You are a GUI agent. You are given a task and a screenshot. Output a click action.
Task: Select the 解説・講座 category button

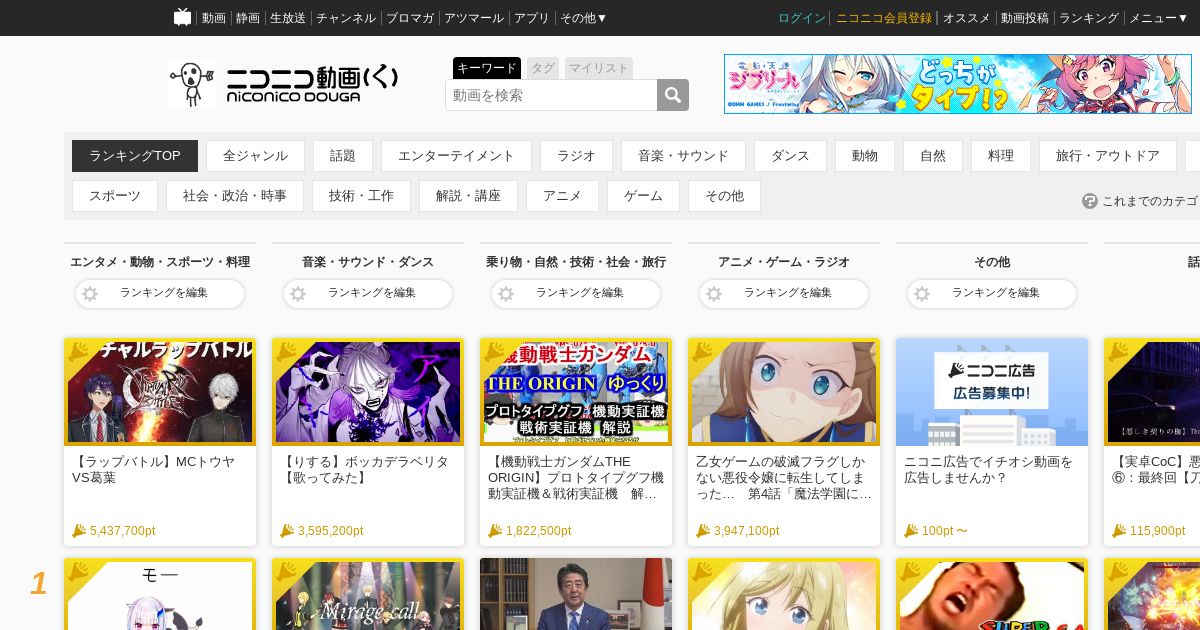click(x=468, y=196)
